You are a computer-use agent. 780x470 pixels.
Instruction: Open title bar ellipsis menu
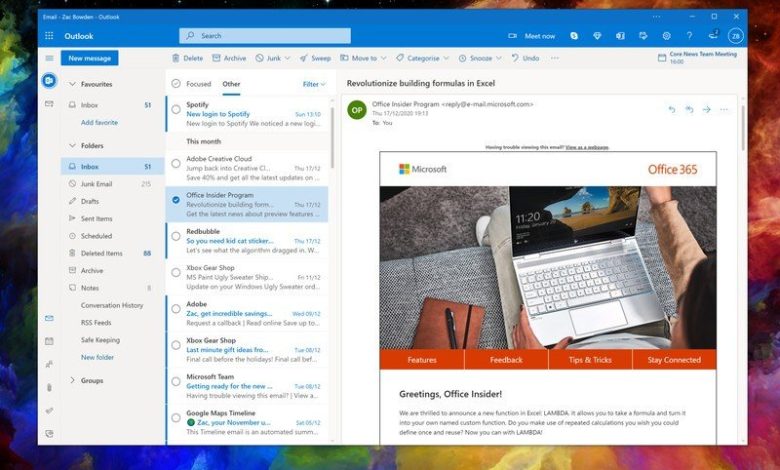click(657, 17)
